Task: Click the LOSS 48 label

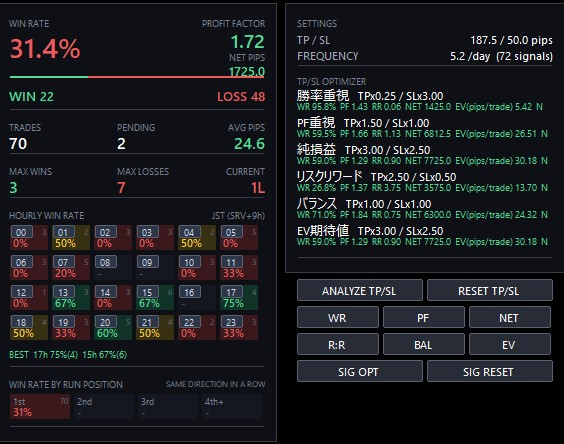Action: point(241,96)
